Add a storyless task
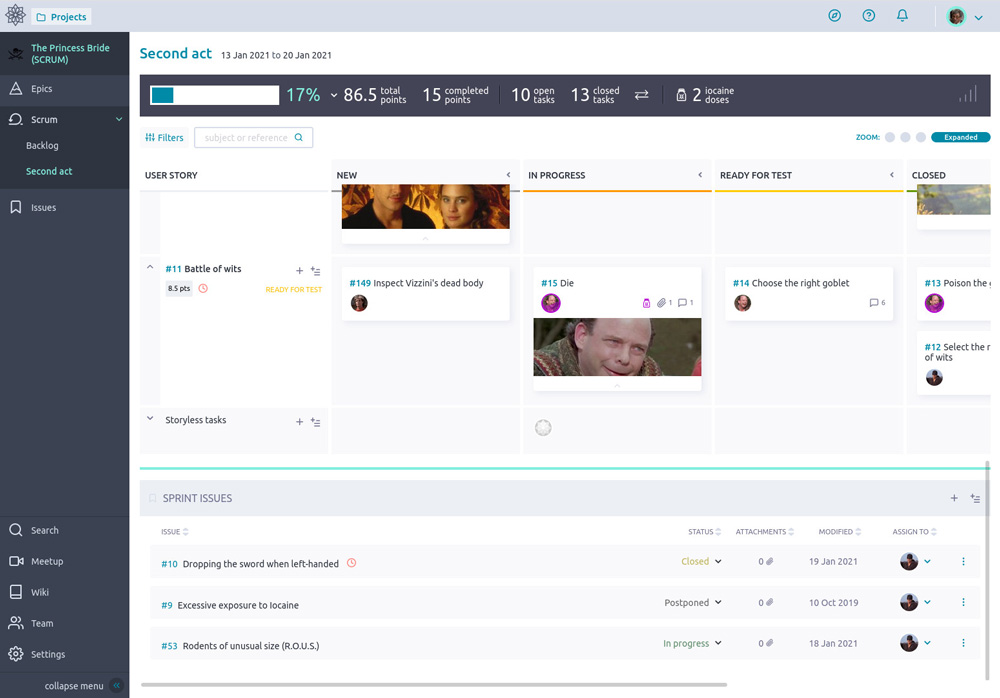 299,422
